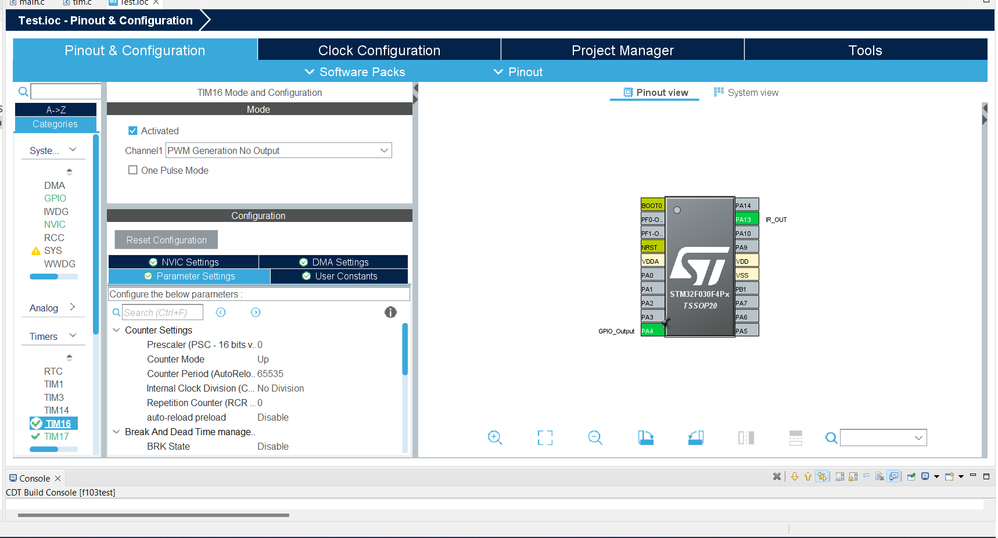
Task: Enable One Pulse Mode checkbox
Action: (132, 170)
